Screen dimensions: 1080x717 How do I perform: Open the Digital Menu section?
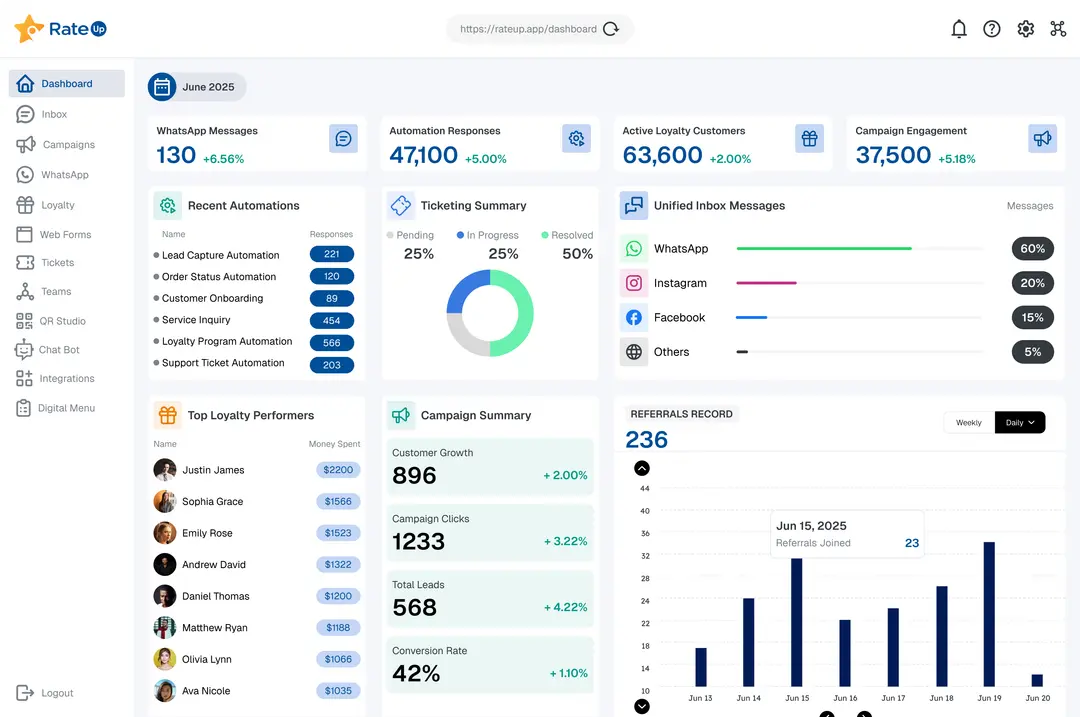click(x=66, y=407)
